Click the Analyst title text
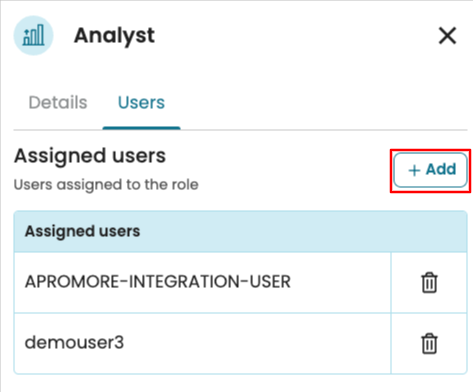This screenshot has width=473, height=392. click(x=115, y=36)
